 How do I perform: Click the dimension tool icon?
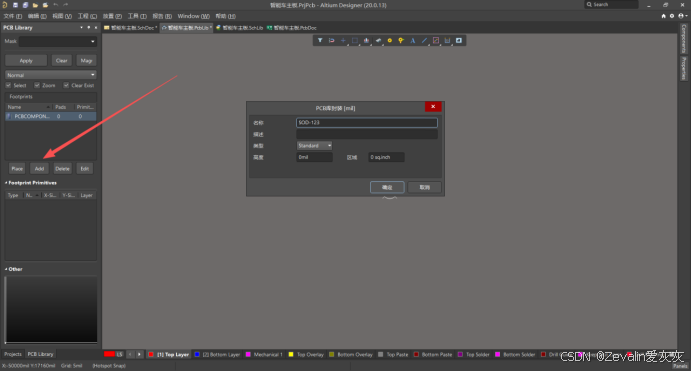click(448, 41)
